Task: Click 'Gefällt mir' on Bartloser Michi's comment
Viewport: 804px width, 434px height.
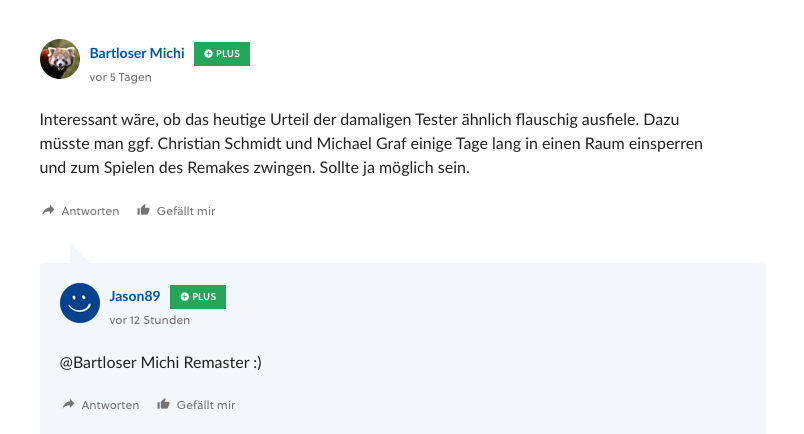Action: pos(186,211)
